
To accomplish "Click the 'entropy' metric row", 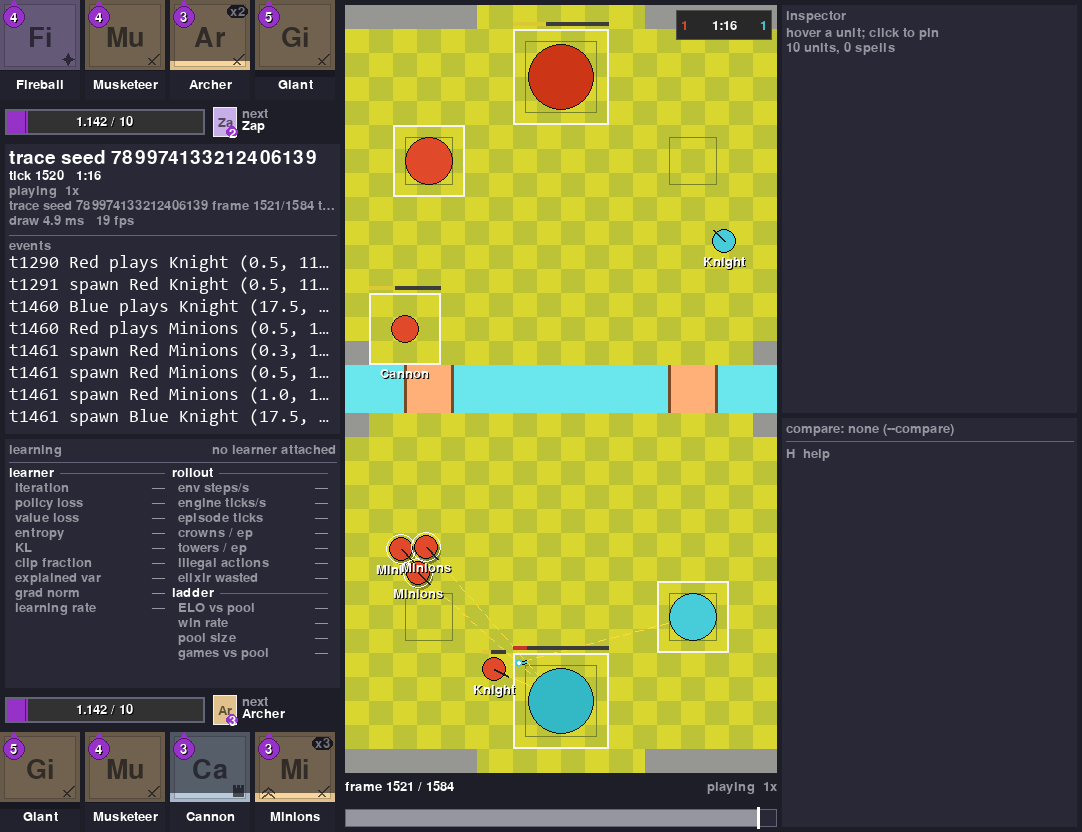I will [x=90, y=533].
